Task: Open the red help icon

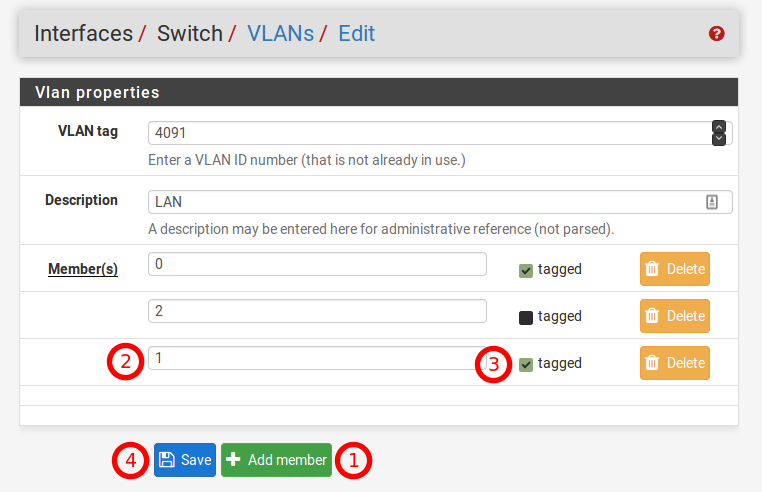Action: (716, 34)
